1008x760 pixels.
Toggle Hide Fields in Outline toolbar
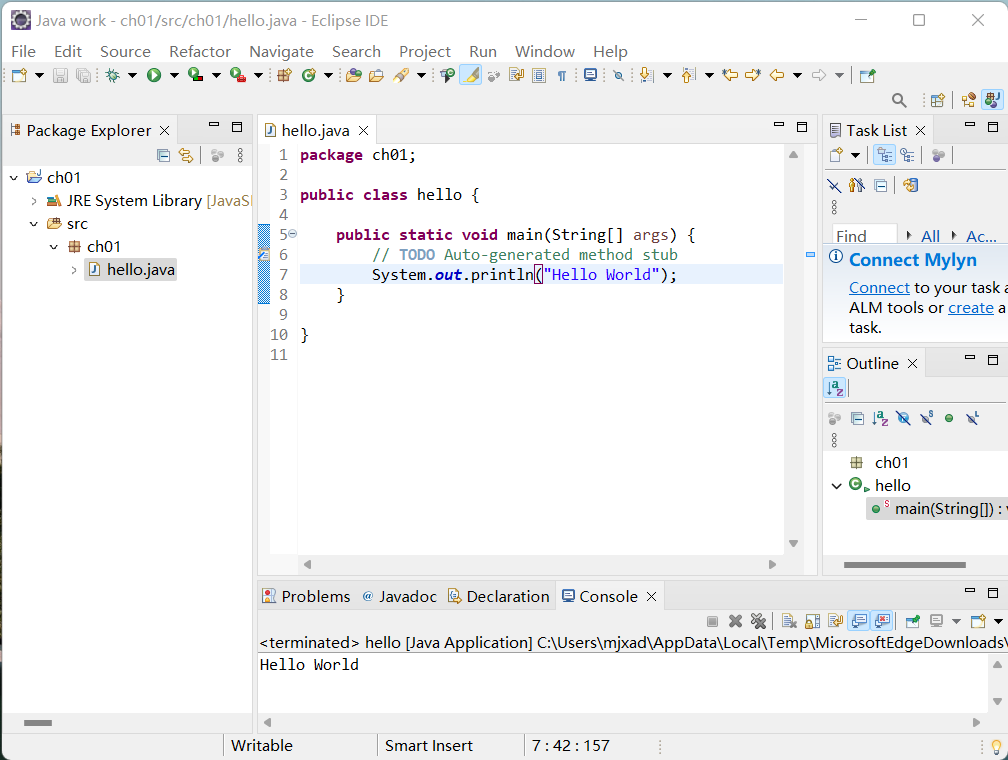pos(903,419)
